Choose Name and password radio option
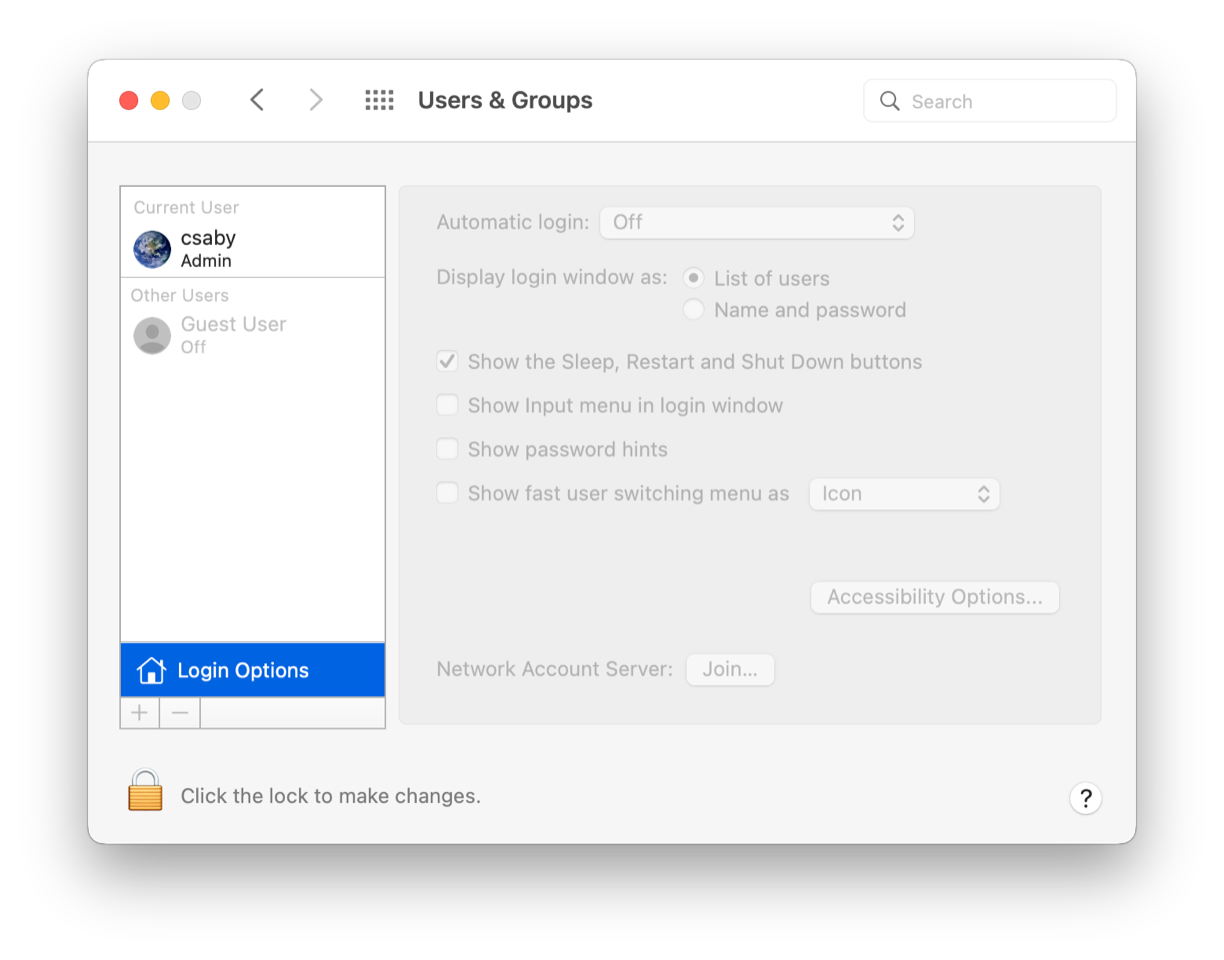This screenshot has height=960, width=1224. pyautogui.click(x=693, y=310)
